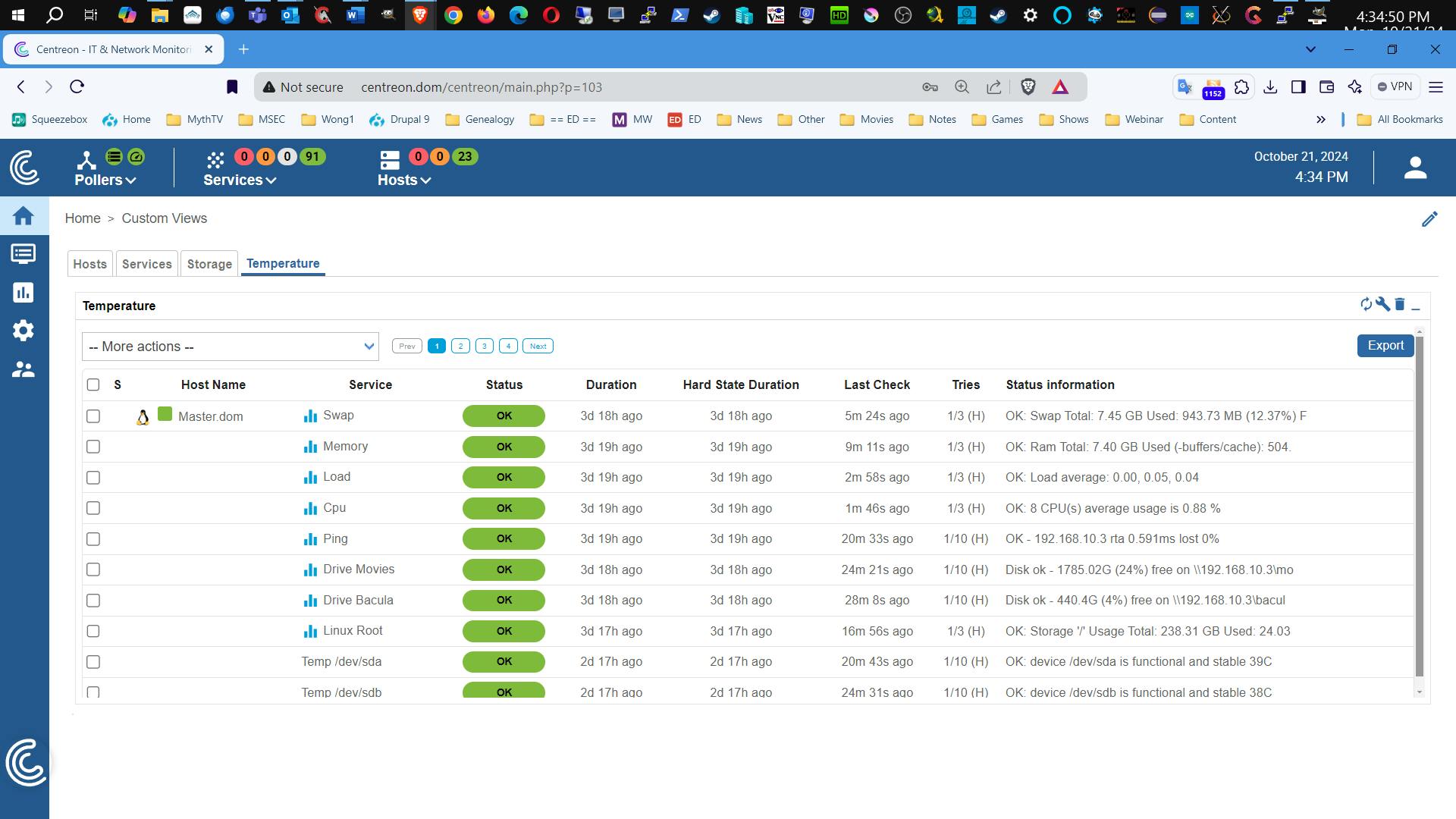Switch to the Hosts view tab
This screenshot has width=1456, height=819.
tap(89, 264)
